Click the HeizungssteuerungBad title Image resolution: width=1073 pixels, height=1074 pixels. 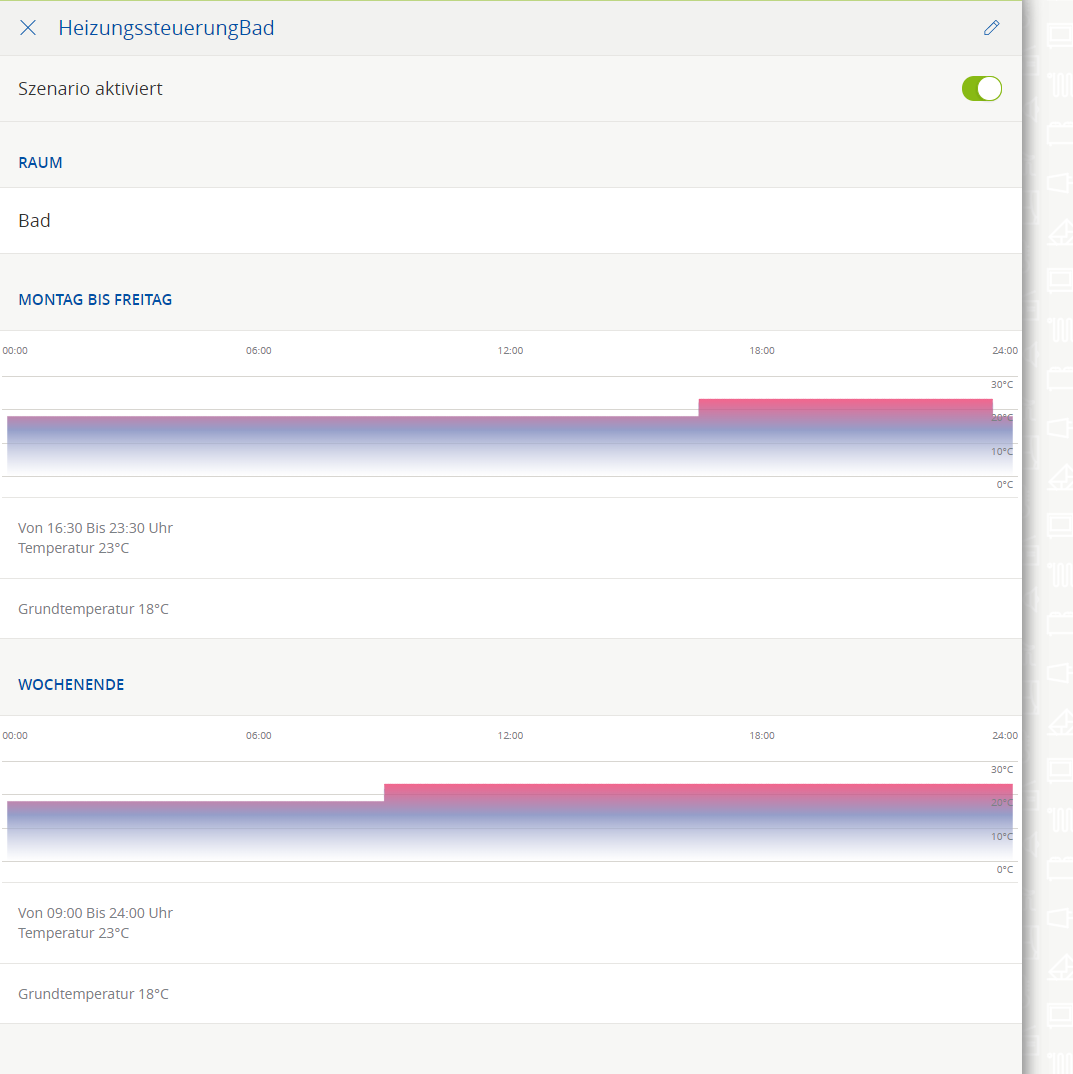(x=166, y=28)
